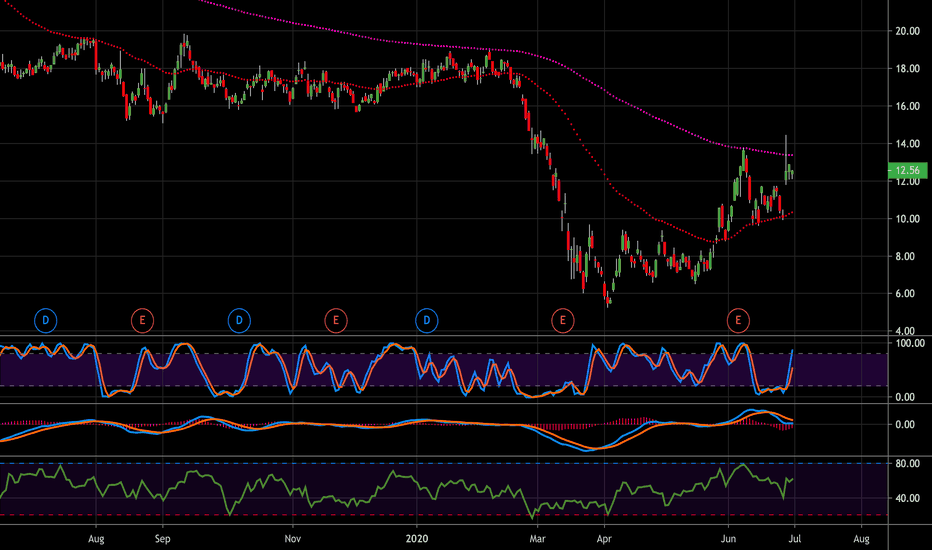This screenshot has height=550, width=932.
Task: Click the 100.00 stochastic scale label
Action: click(910, 343)
